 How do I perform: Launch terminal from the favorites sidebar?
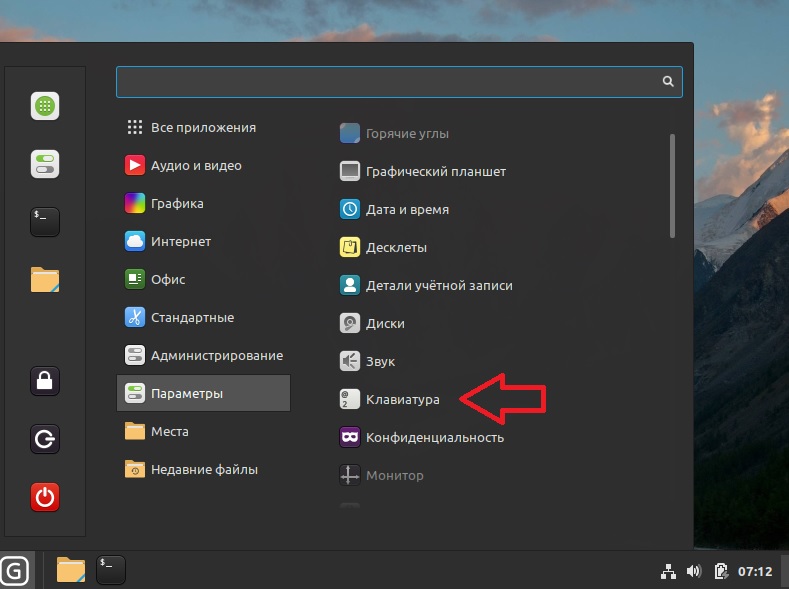[x=45, y=222]
